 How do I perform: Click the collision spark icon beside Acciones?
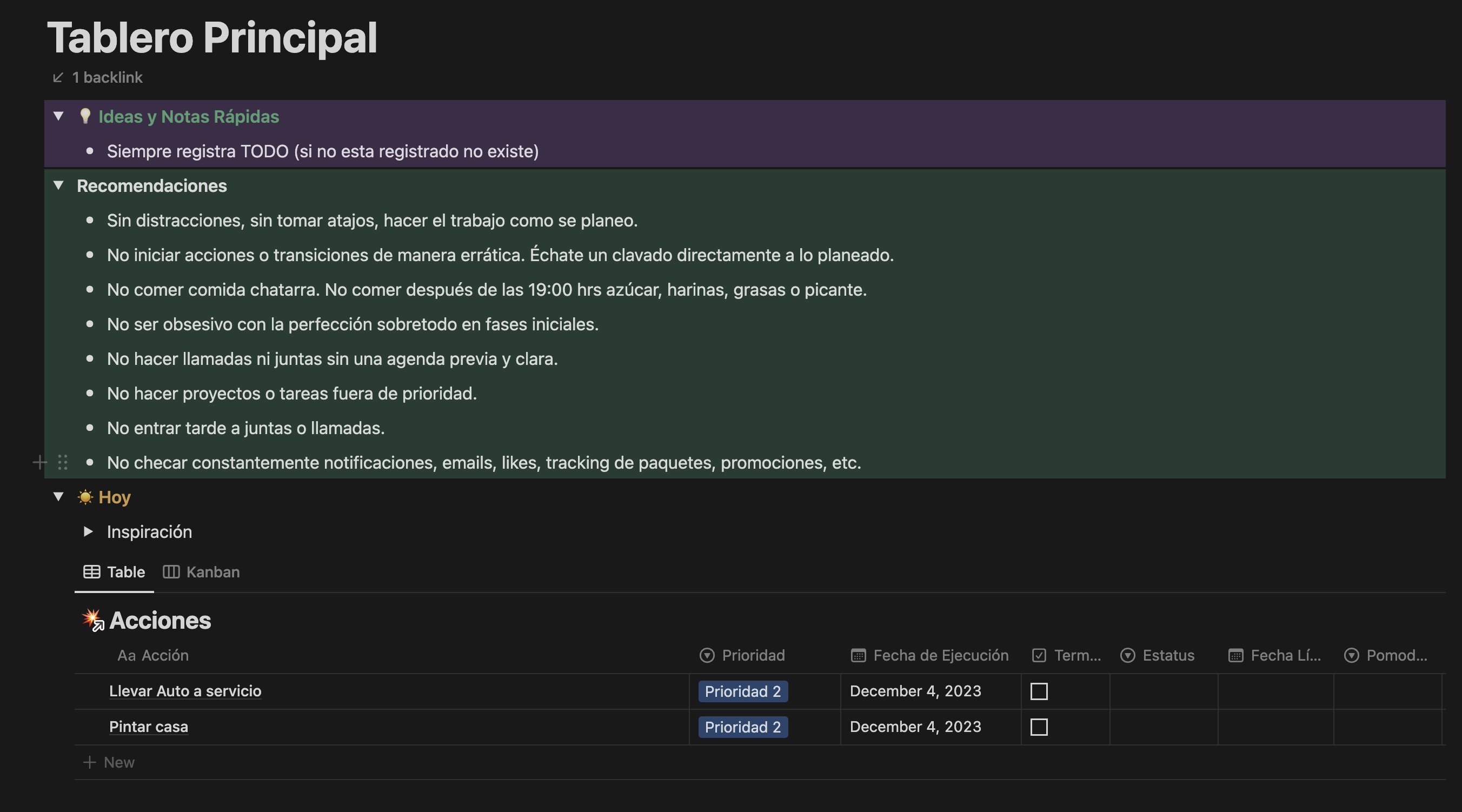[x=92, y=620]
